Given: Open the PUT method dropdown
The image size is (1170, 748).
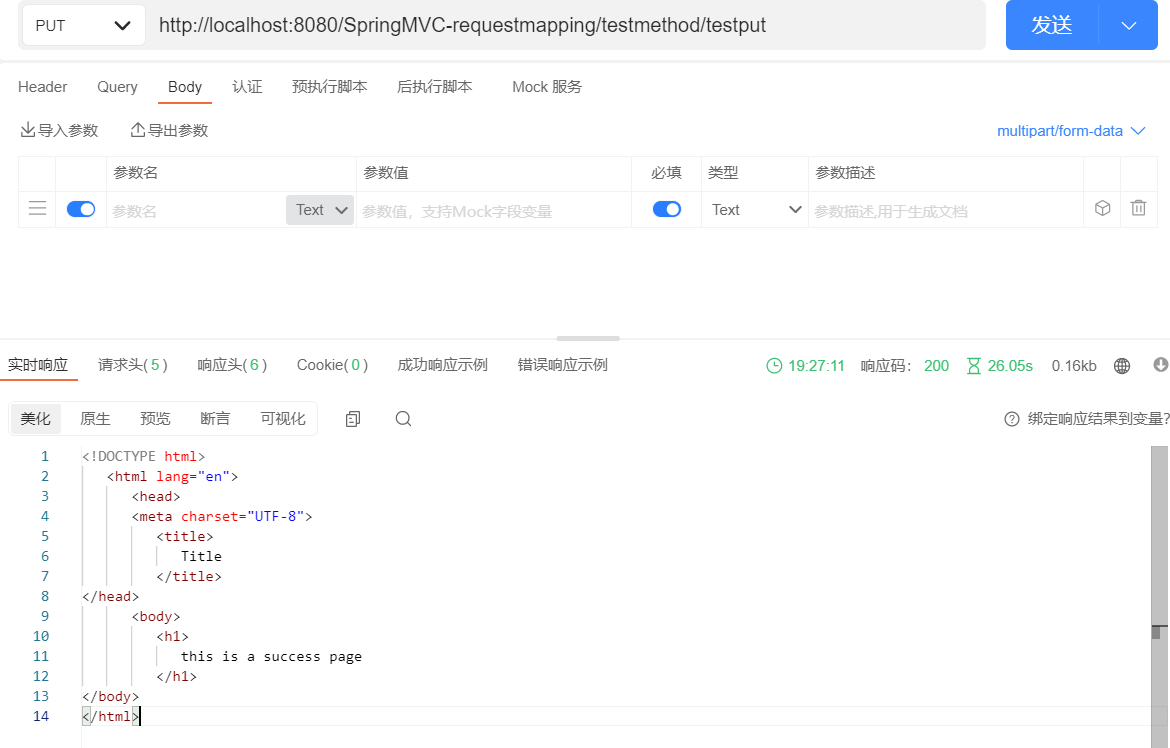Looking at the screenshot, I should point(84,25).
